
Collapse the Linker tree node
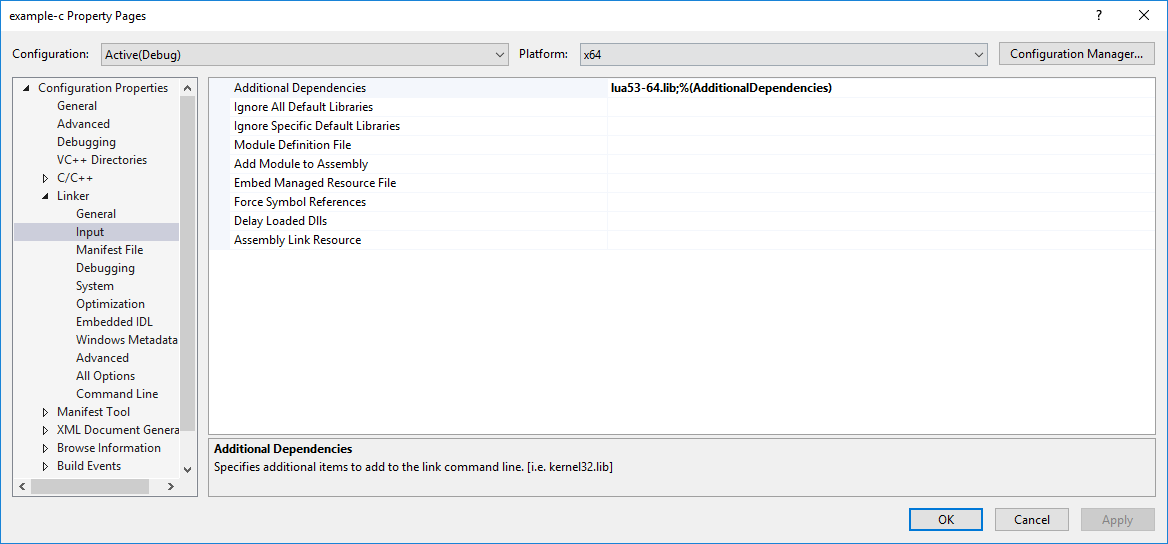pyautogui.click(x=45, y=196)
